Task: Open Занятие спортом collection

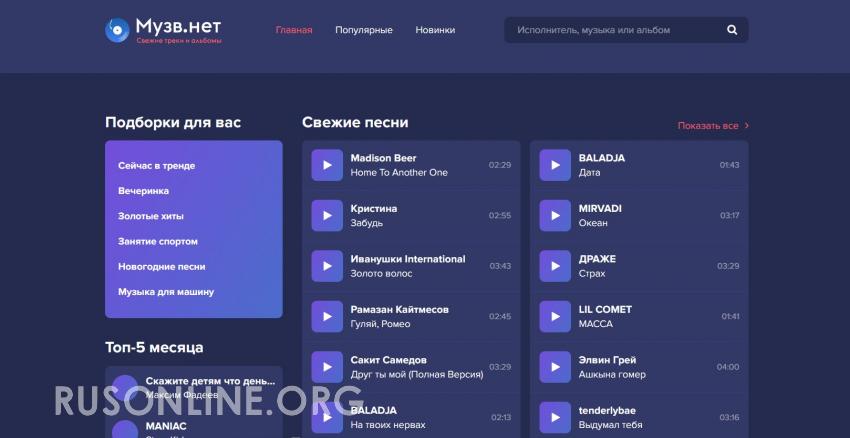Action: 158,241
